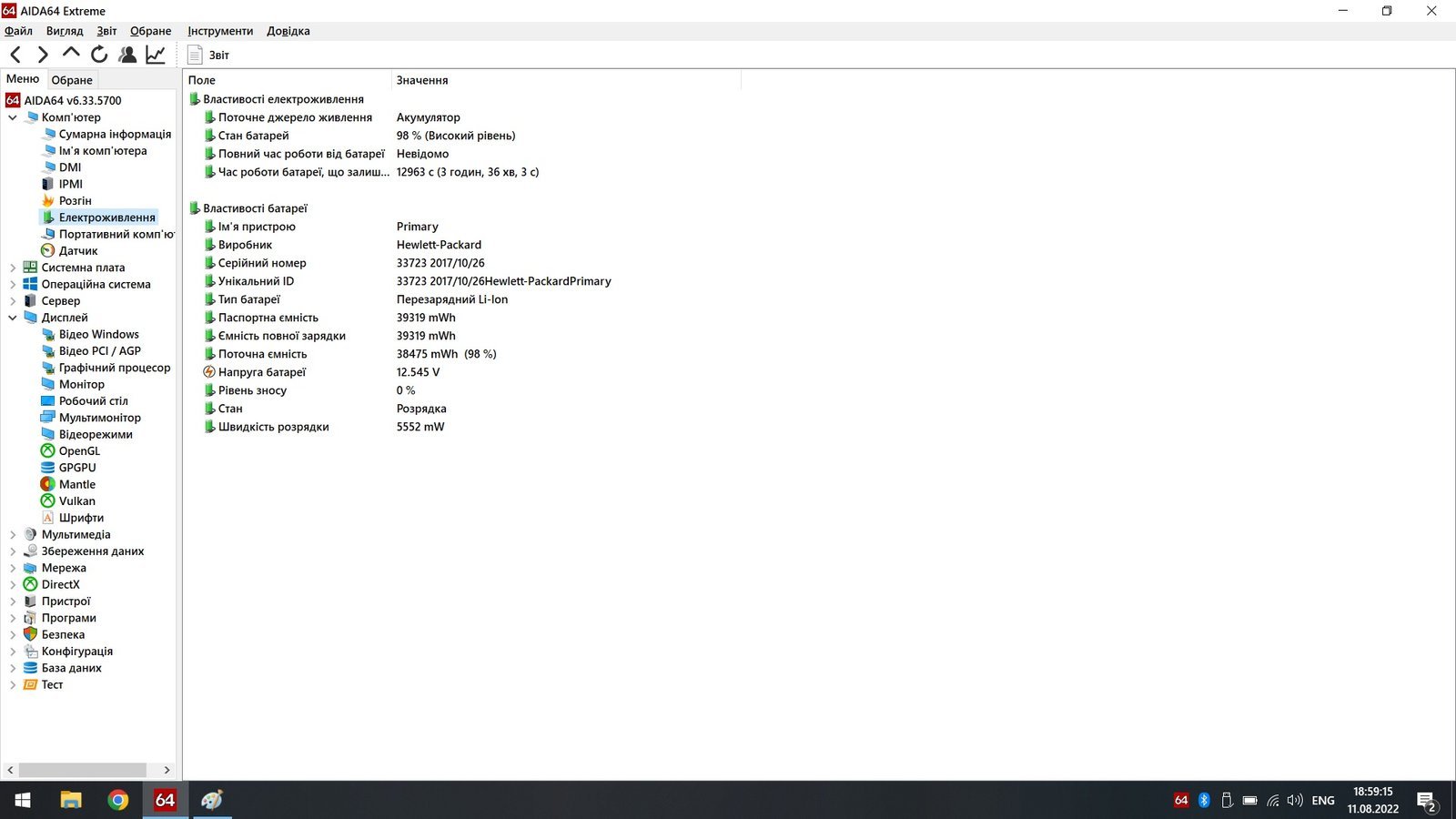Click the Датчик sensor icon
The height and width of the screenshot is (819, 1456).
click(x=48, y=251)
